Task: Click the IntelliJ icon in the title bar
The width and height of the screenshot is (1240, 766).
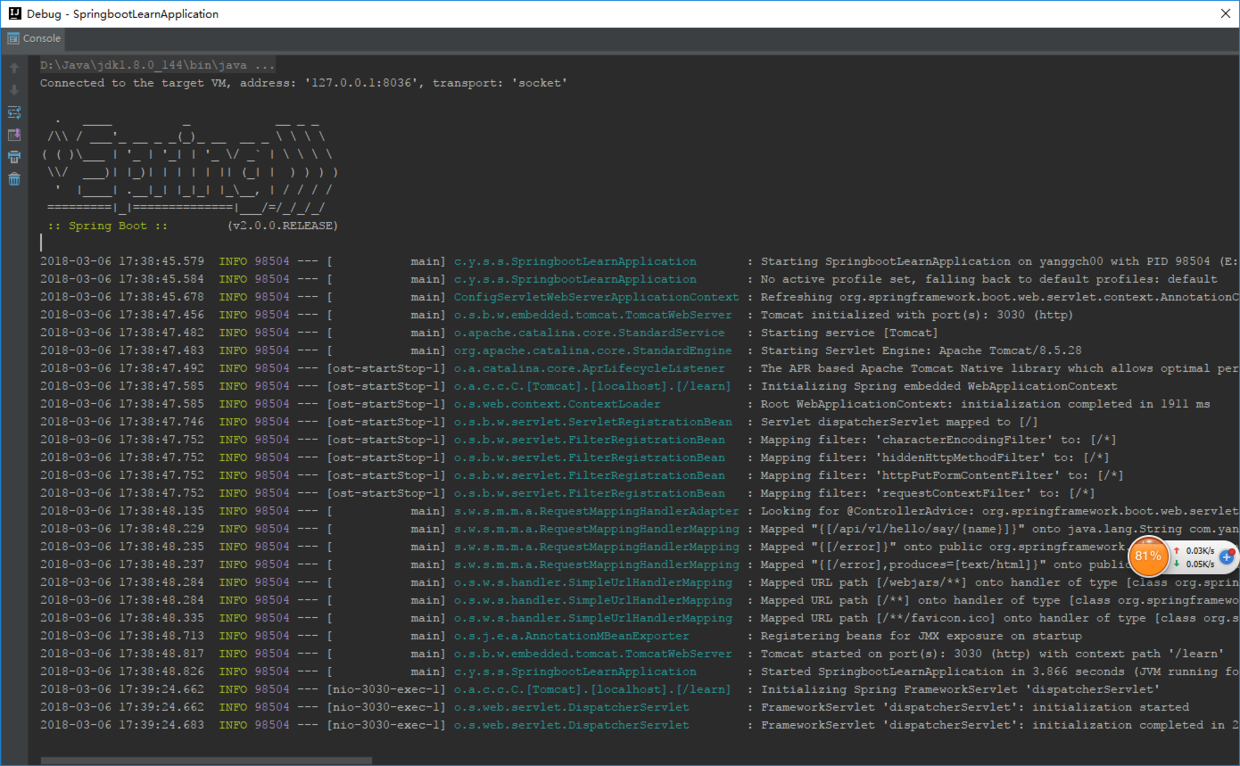Action: coord(14,14)
